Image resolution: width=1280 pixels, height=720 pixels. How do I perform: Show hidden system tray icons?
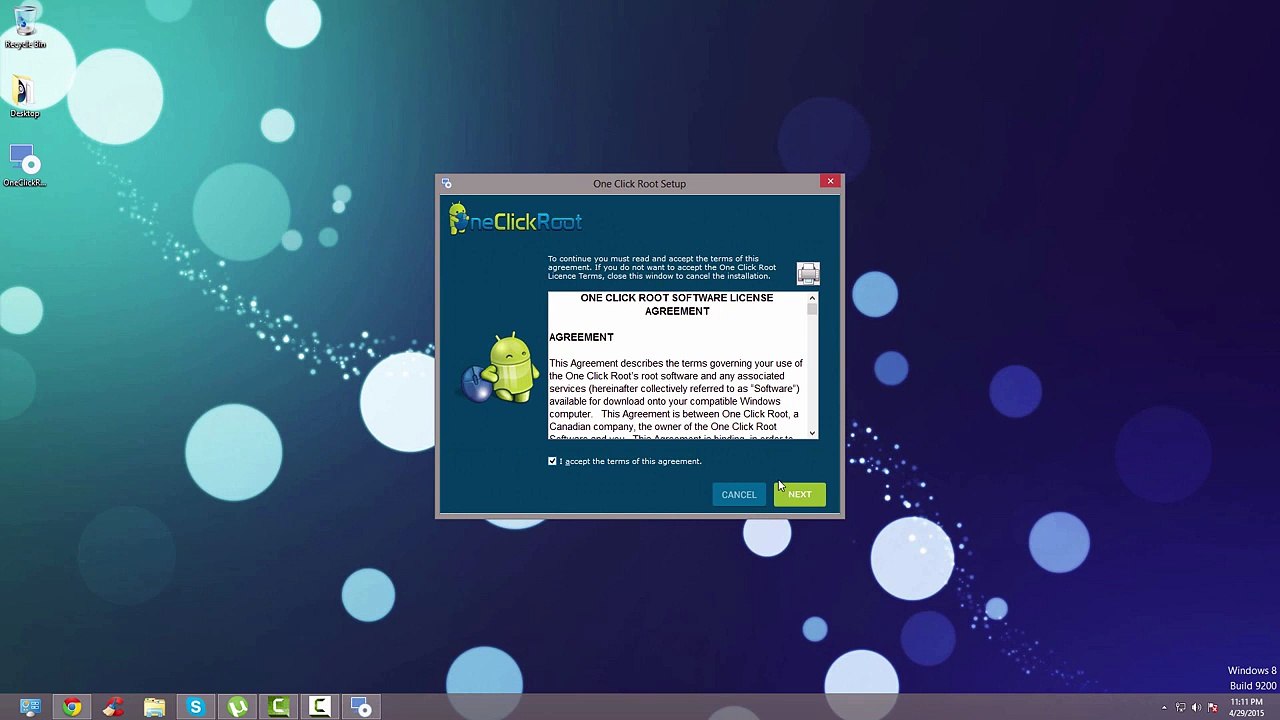click(x=1164, y=708)
